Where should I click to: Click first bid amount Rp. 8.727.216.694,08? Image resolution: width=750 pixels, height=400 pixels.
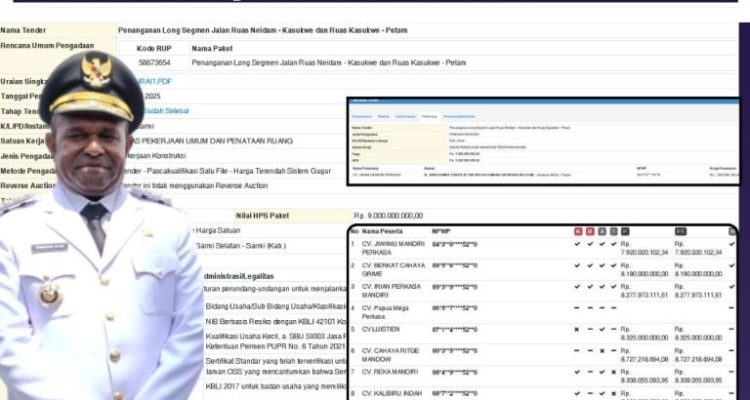[x=644, y=355]
